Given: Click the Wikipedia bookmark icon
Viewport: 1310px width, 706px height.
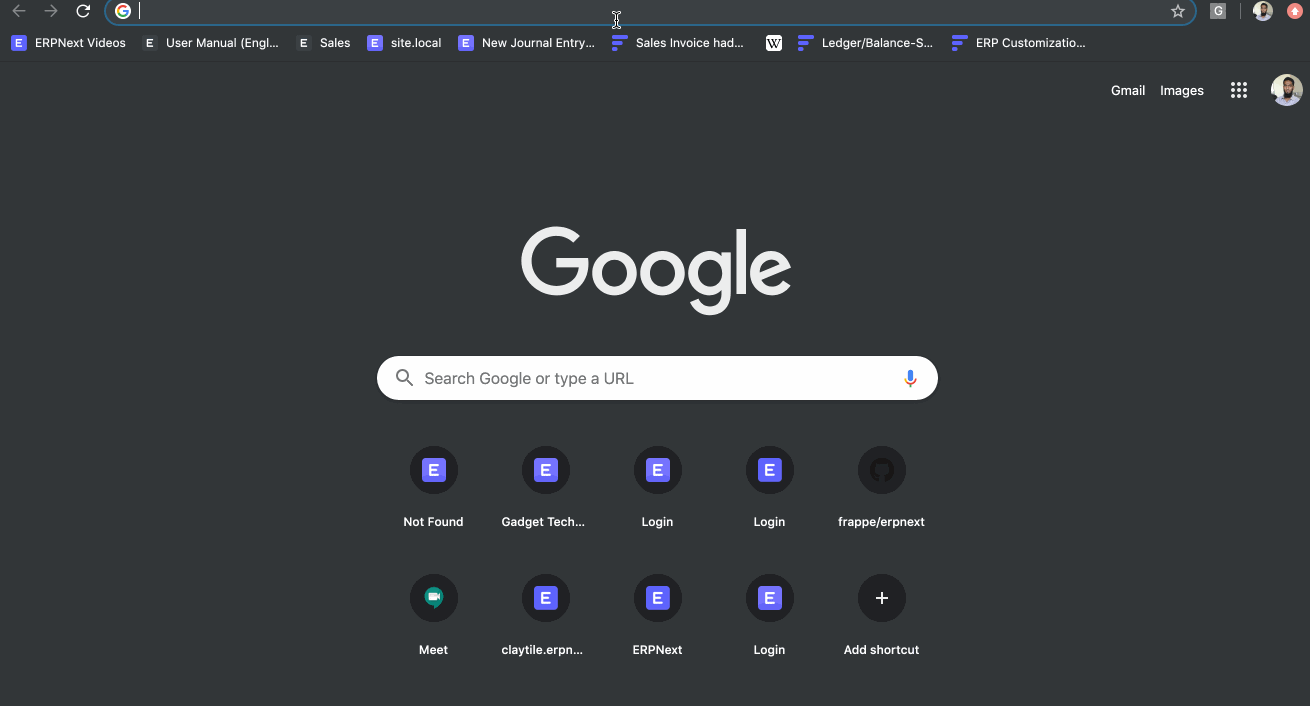Looking at the screenshot, I should 774,43.
